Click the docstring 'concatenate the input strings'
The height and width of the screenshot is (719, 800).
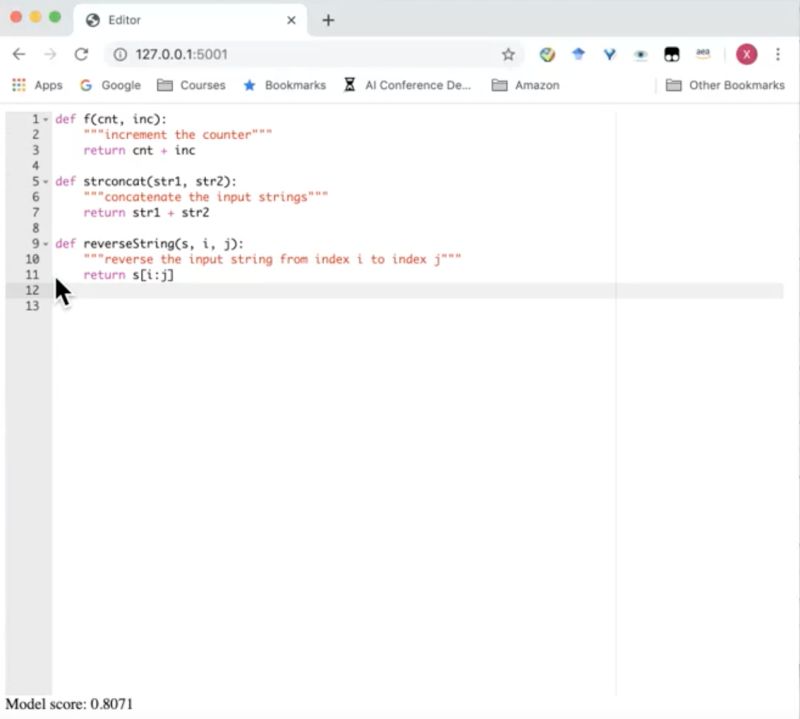pos(206,197)
